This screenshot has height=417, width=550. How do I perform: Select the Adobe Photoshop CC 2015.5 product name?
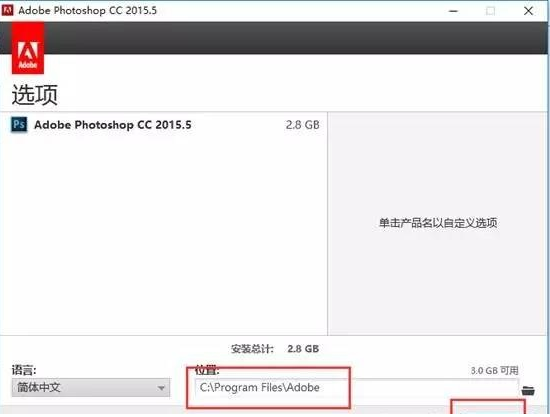113,125
